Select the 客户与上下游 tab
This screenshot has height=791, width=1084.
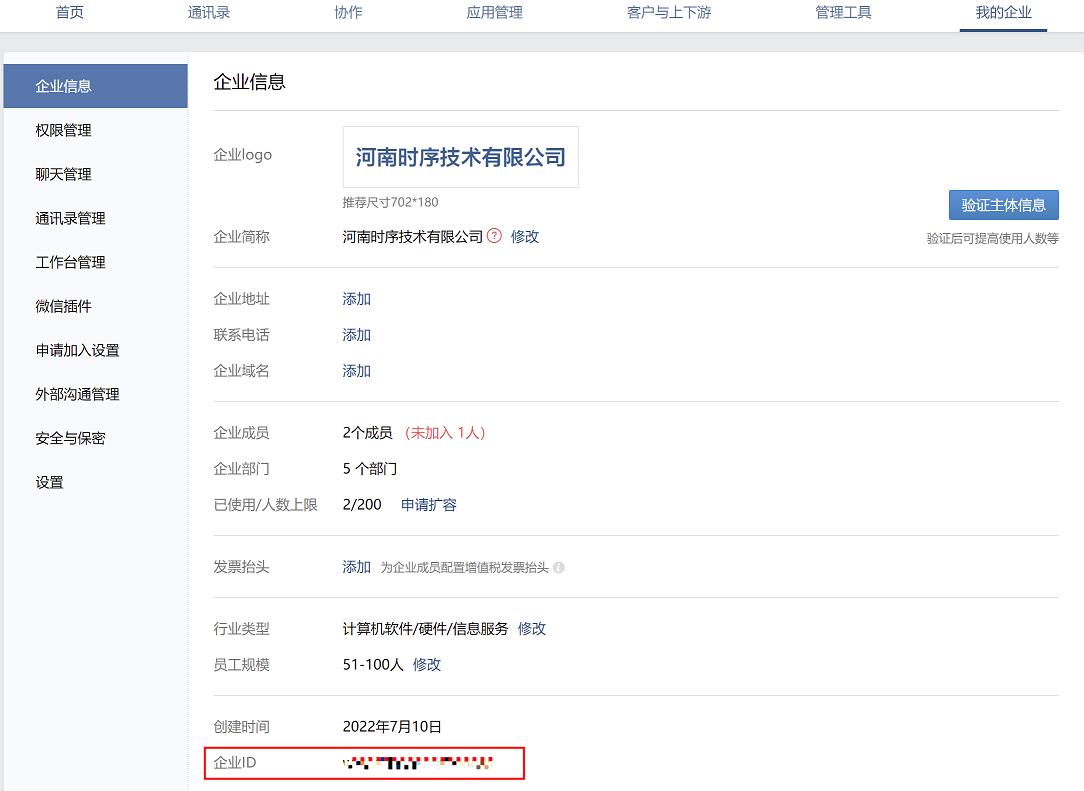pos(669,13)
